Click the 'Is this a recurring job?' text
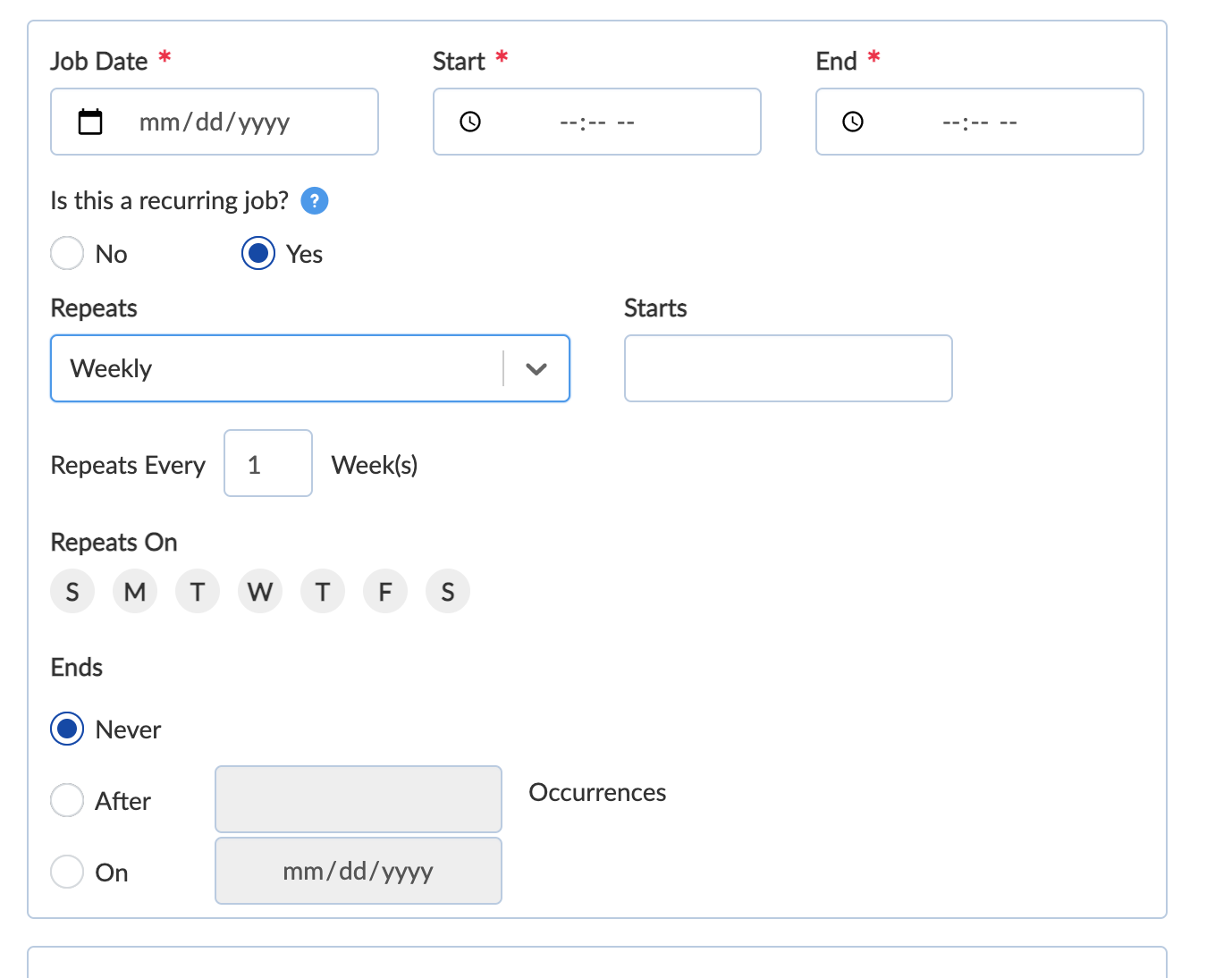 click(x=170, y=200)
